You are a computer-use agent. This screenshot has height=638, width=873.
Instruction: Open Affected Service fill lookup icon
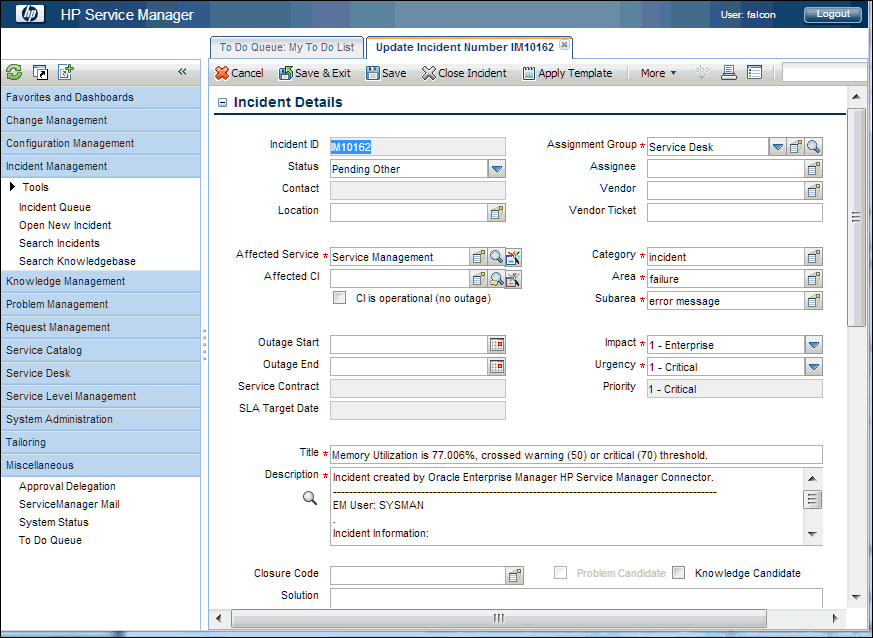tap(478, 257)
